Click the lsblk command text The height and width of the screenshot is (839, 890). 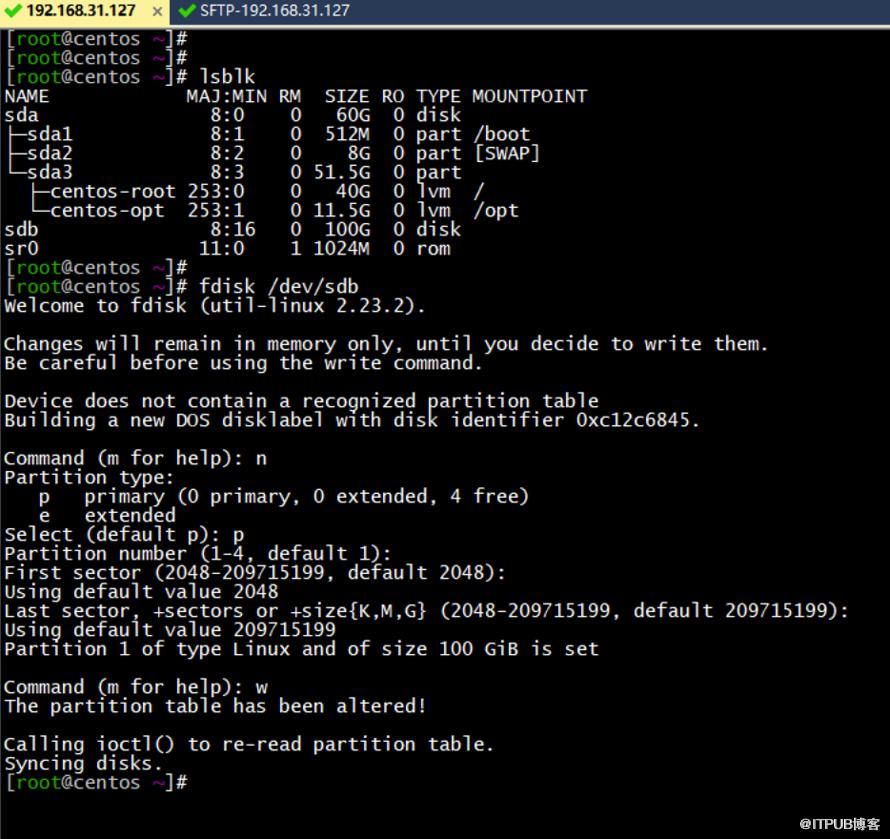point(227,77)
